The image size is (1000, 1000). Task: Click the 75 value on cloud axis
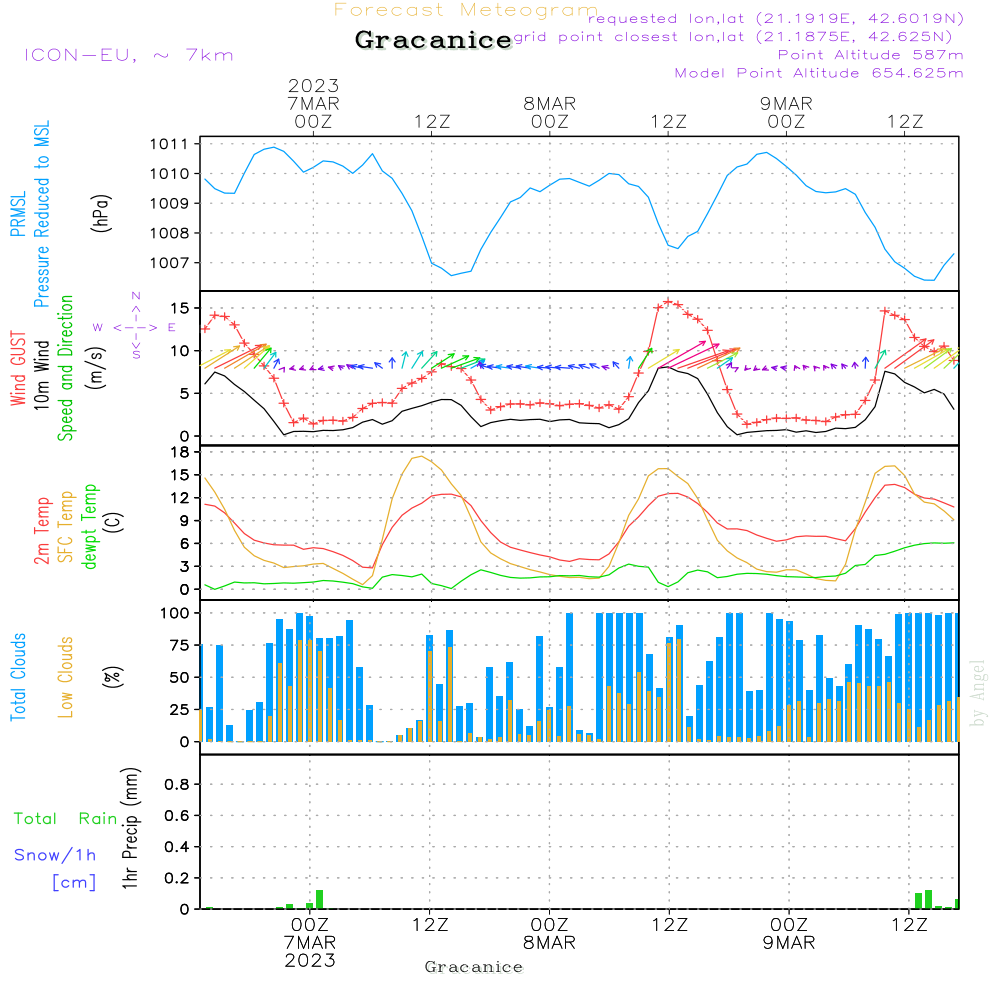pyautogui.click(x=179, y=645)
